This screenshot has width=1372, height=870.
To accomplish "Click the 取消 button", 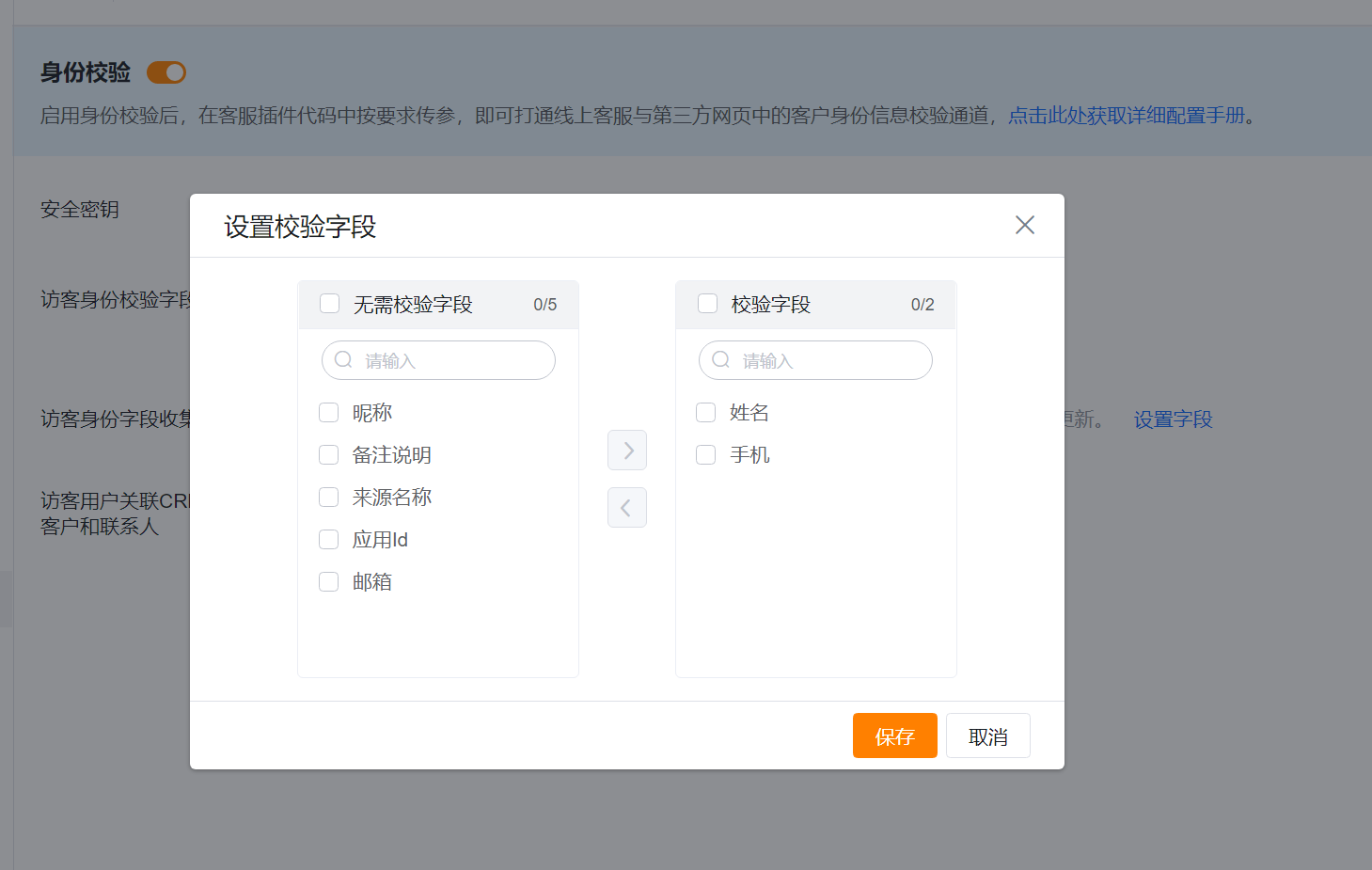I will [988, 736].
